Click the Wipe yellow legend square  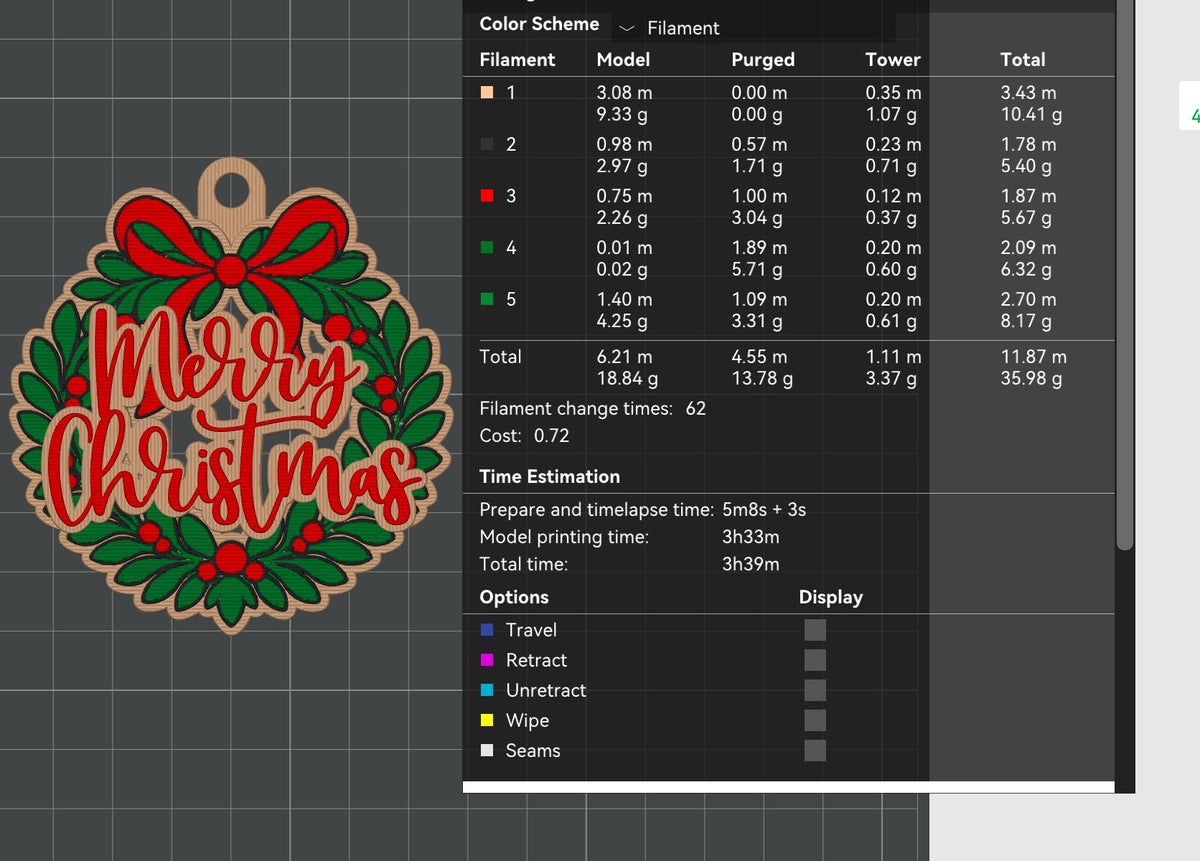click(x=487, y=720)
